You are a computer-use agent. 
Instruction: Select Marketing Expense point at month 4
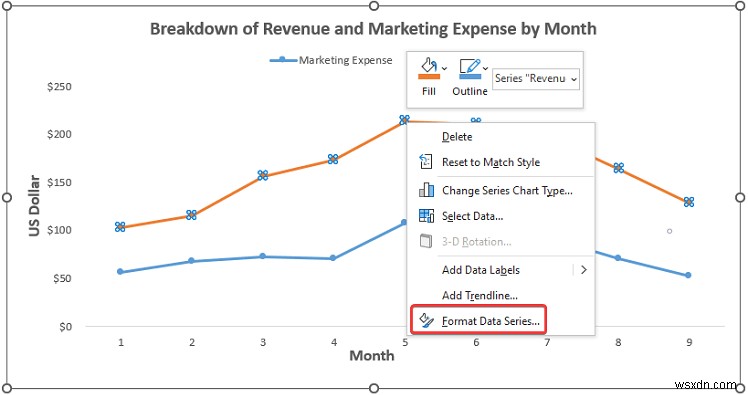pos(333,259)
